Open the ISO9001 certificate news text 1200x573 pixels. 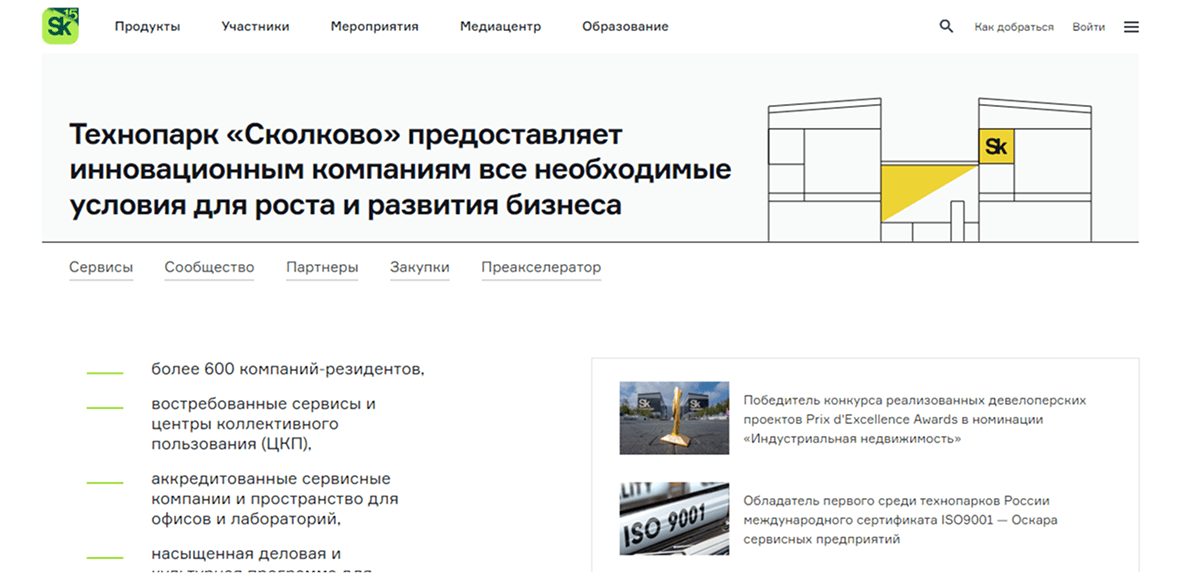click(900, 520)
